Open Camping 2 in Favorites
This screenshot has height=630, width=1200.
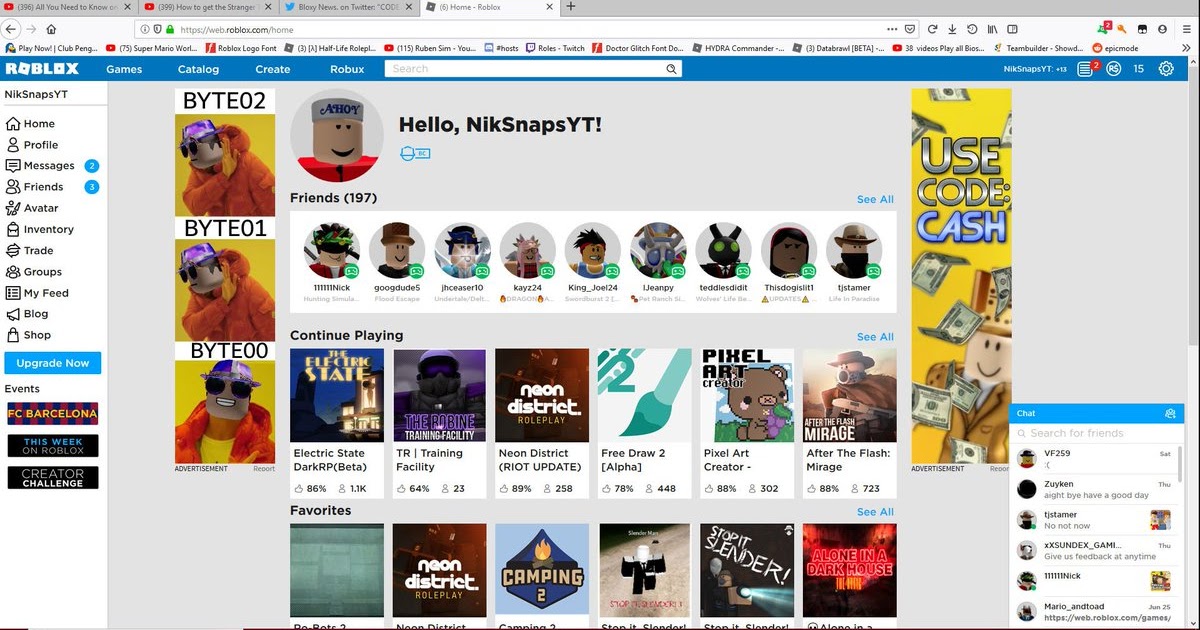click(x=541, y=570)
